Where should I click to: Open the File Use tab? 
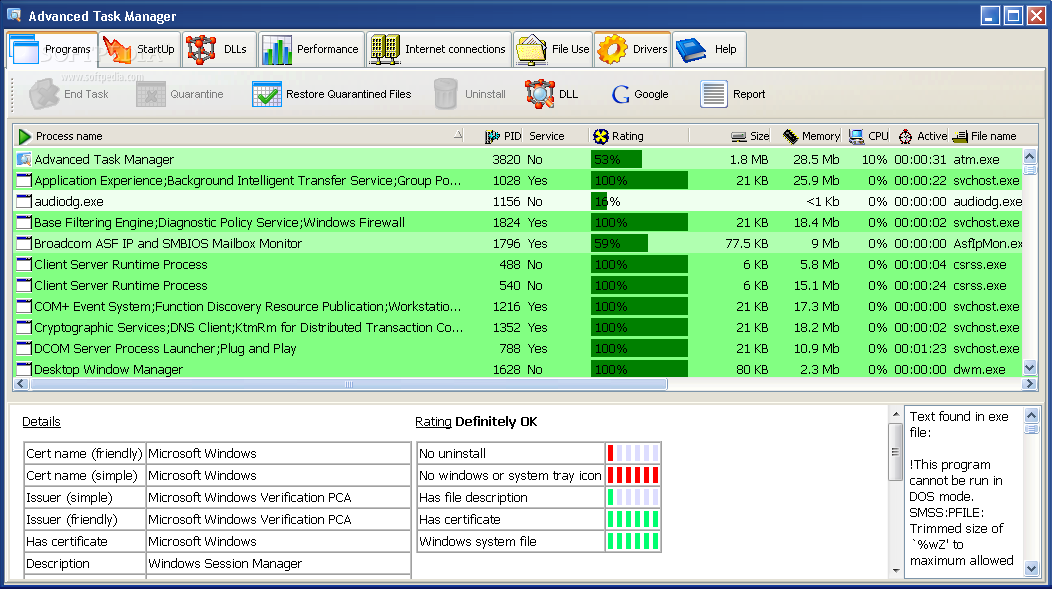[x=553, y=50]
